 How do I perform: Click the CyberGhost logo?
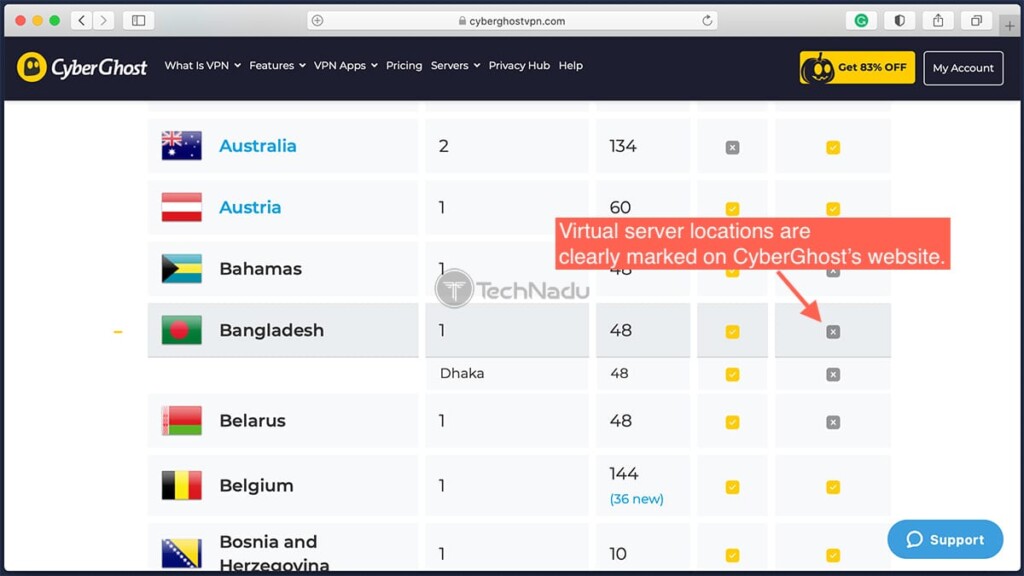click(x=82, y=67)
